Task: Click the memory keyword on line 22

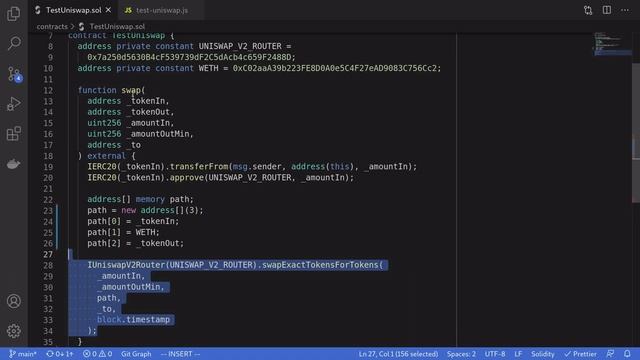Action: [150, 199]
